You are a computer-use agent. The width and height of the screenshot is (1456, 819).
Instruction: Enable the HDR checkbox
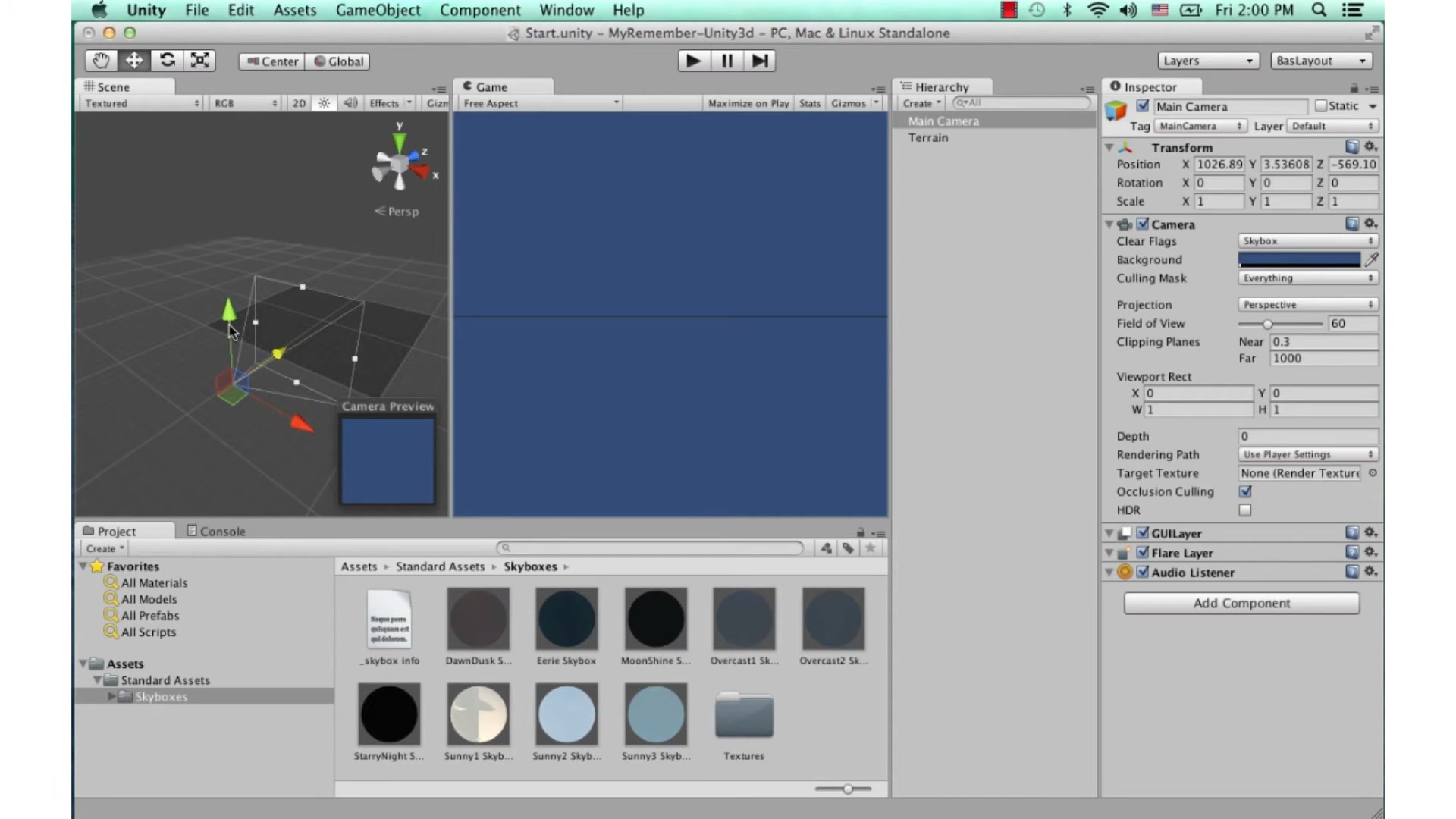pyautogui.click(x=1245, y=510)
